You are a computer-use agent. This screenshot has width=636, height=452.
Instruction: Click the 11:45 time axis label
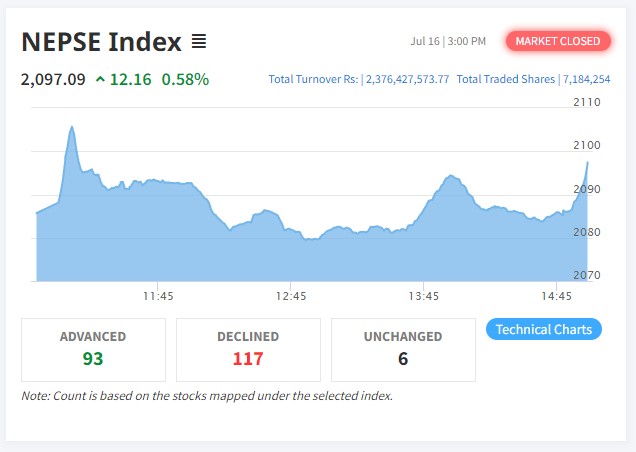158,296
